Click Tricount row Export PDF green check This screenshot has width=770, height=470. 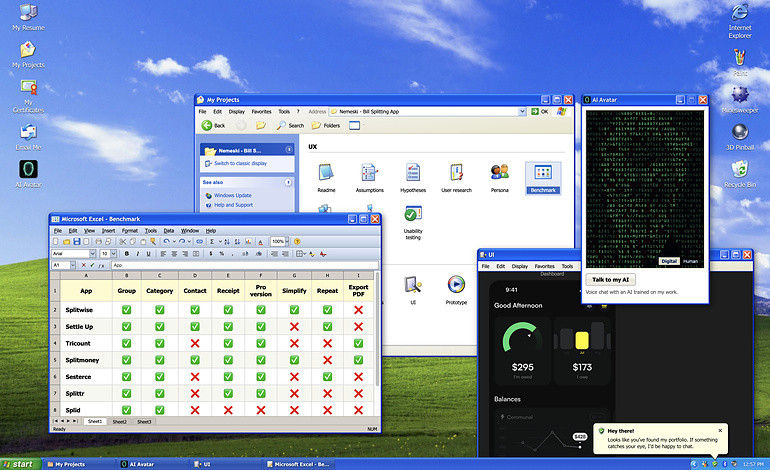[x=358, y=343]
